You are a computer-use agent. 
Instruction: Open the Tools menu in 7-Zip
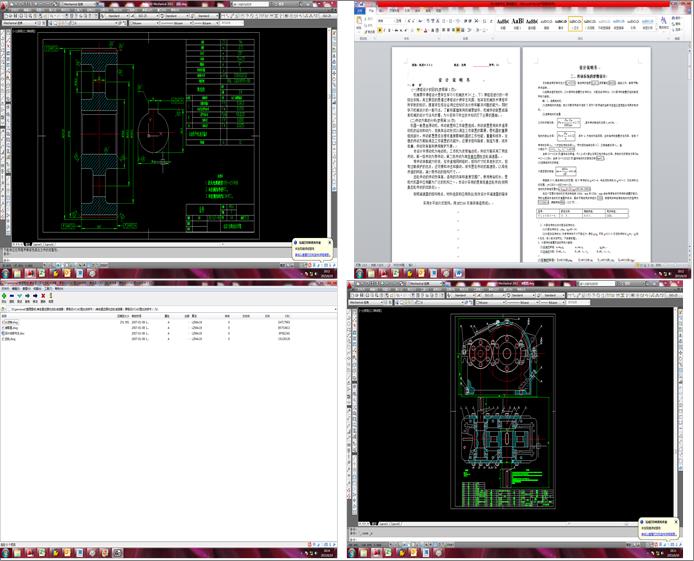pyautogui.click(x=48, y=288)
